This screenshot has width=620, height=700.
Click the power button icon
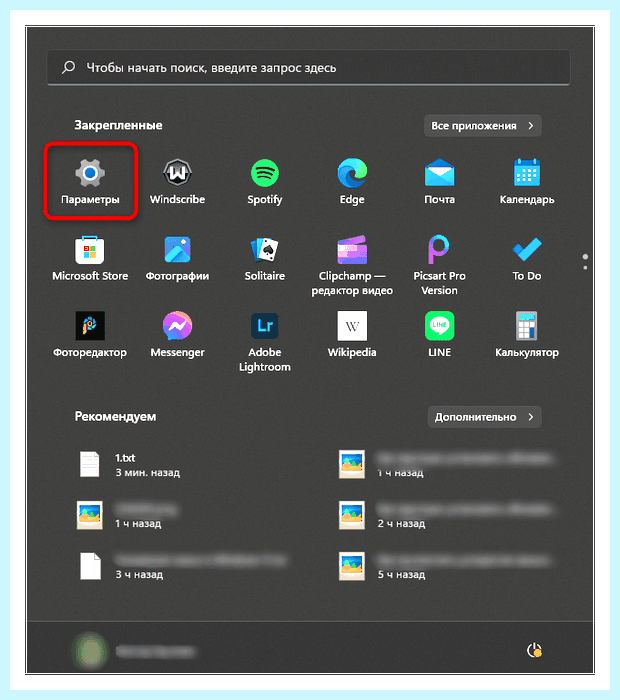coord(534,650)
